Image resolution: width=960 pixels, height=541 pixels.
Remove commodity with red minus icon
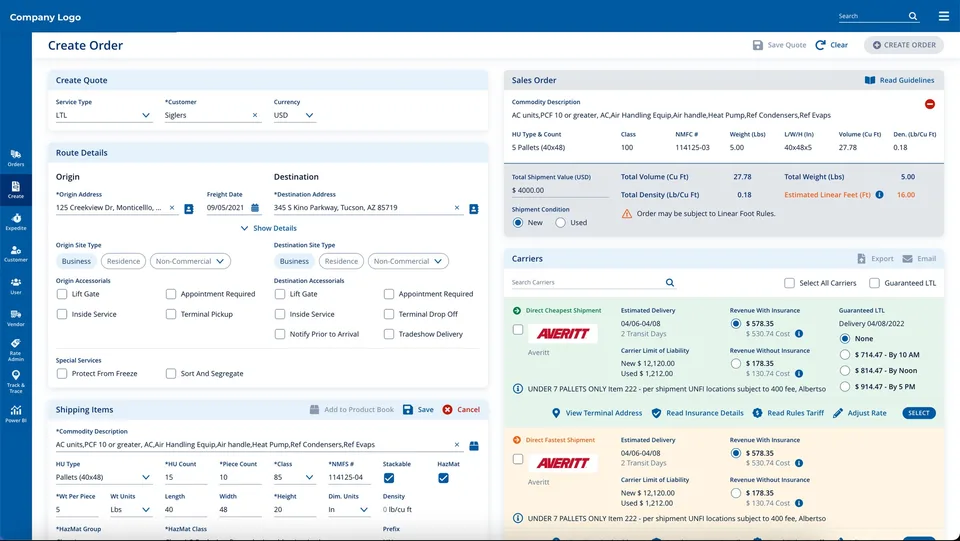pos(929,104)
